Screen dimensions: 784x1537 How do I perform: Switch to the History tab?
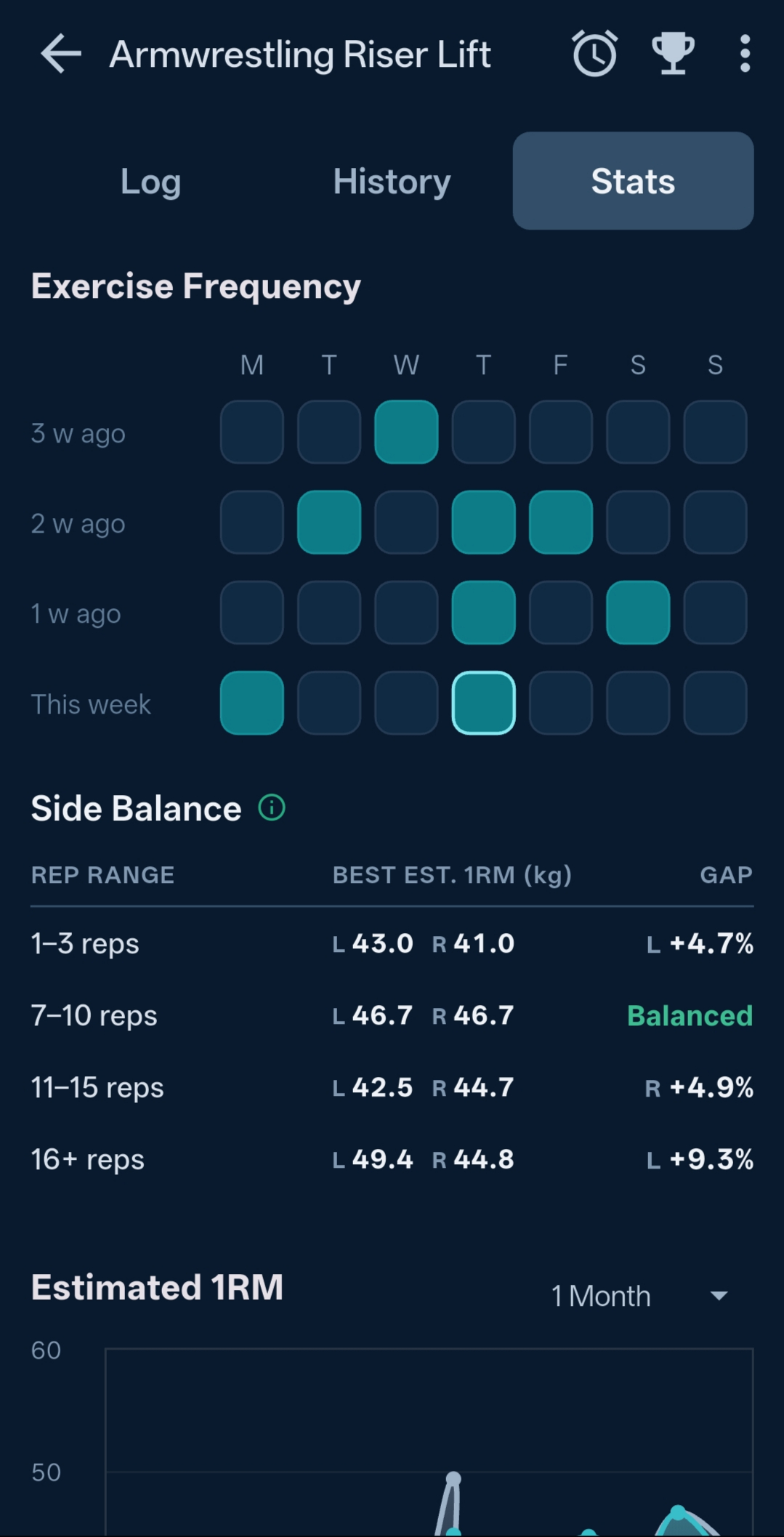[392, 181]
